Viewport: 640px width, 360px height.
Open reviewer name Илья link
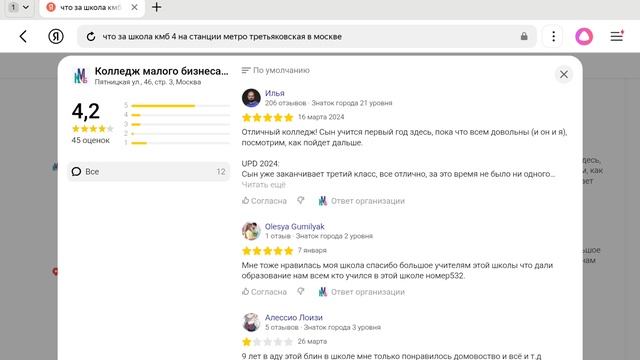click(275, 93)
